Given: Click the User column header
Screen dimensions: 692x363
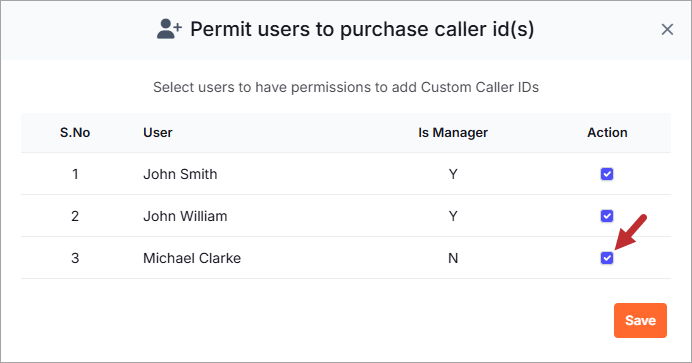Looking at the screenshot, I should click(x=158, y=133).
